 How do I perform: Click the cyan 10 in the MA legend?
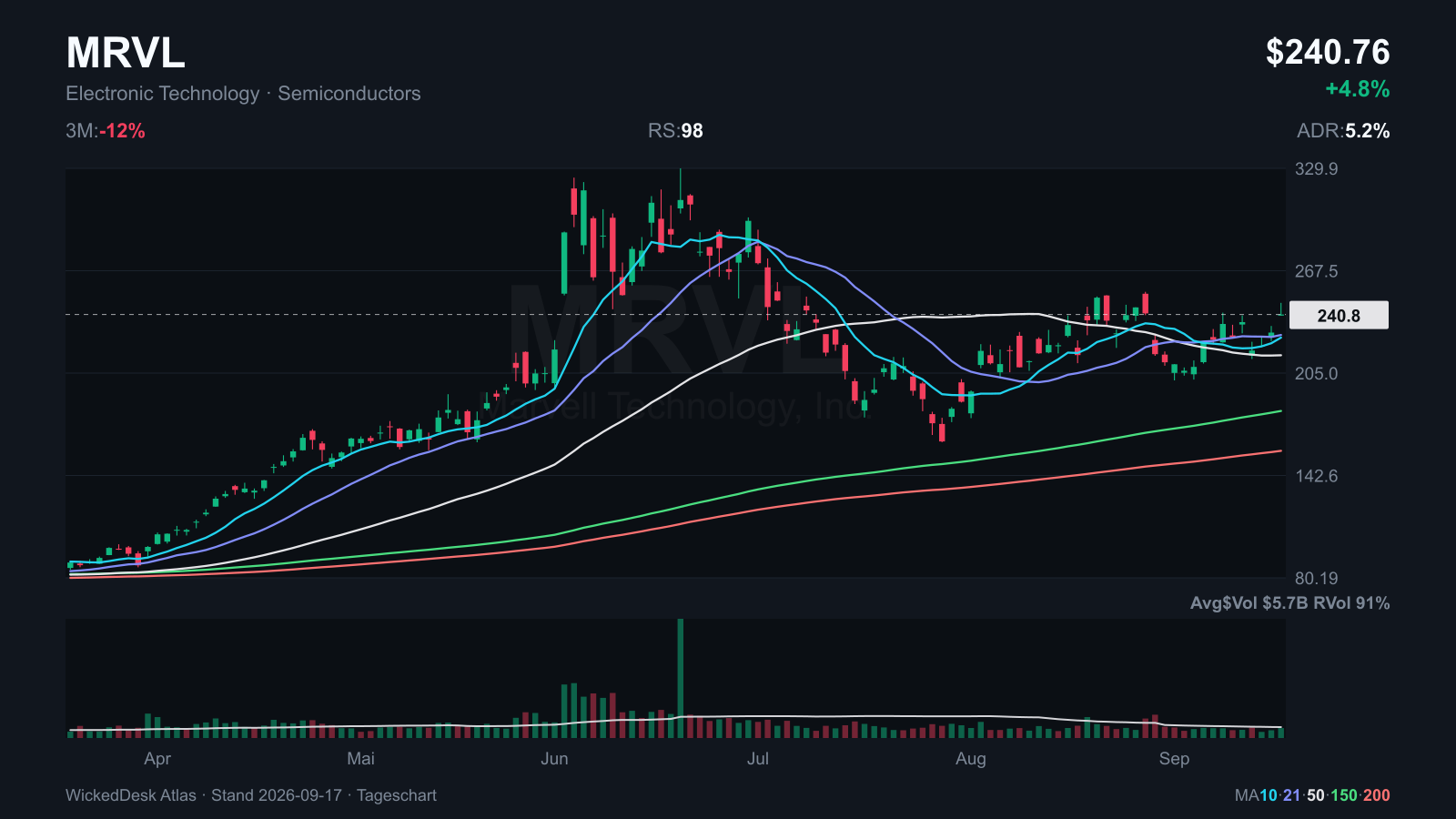coord(1269,795)
